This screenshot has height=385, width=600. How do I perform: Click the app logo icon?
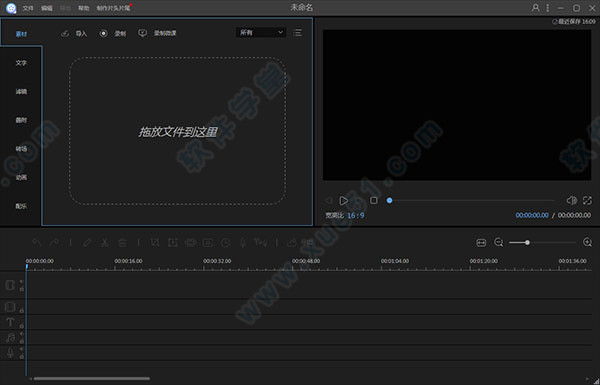point(11,8)
